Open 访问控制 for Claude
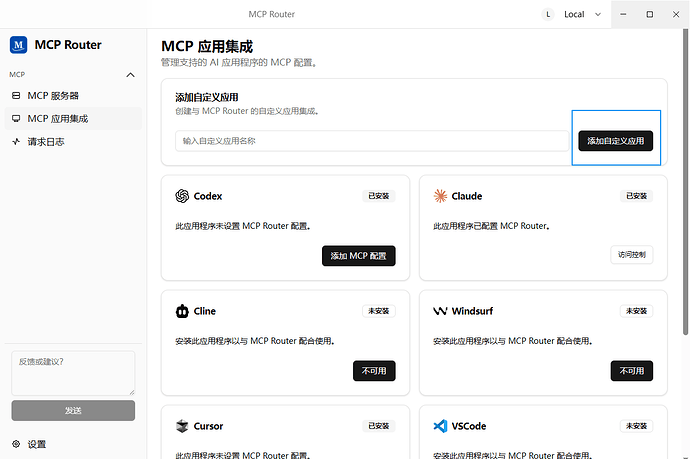Viewport: 690px width, 459px height. pos(631,254)
